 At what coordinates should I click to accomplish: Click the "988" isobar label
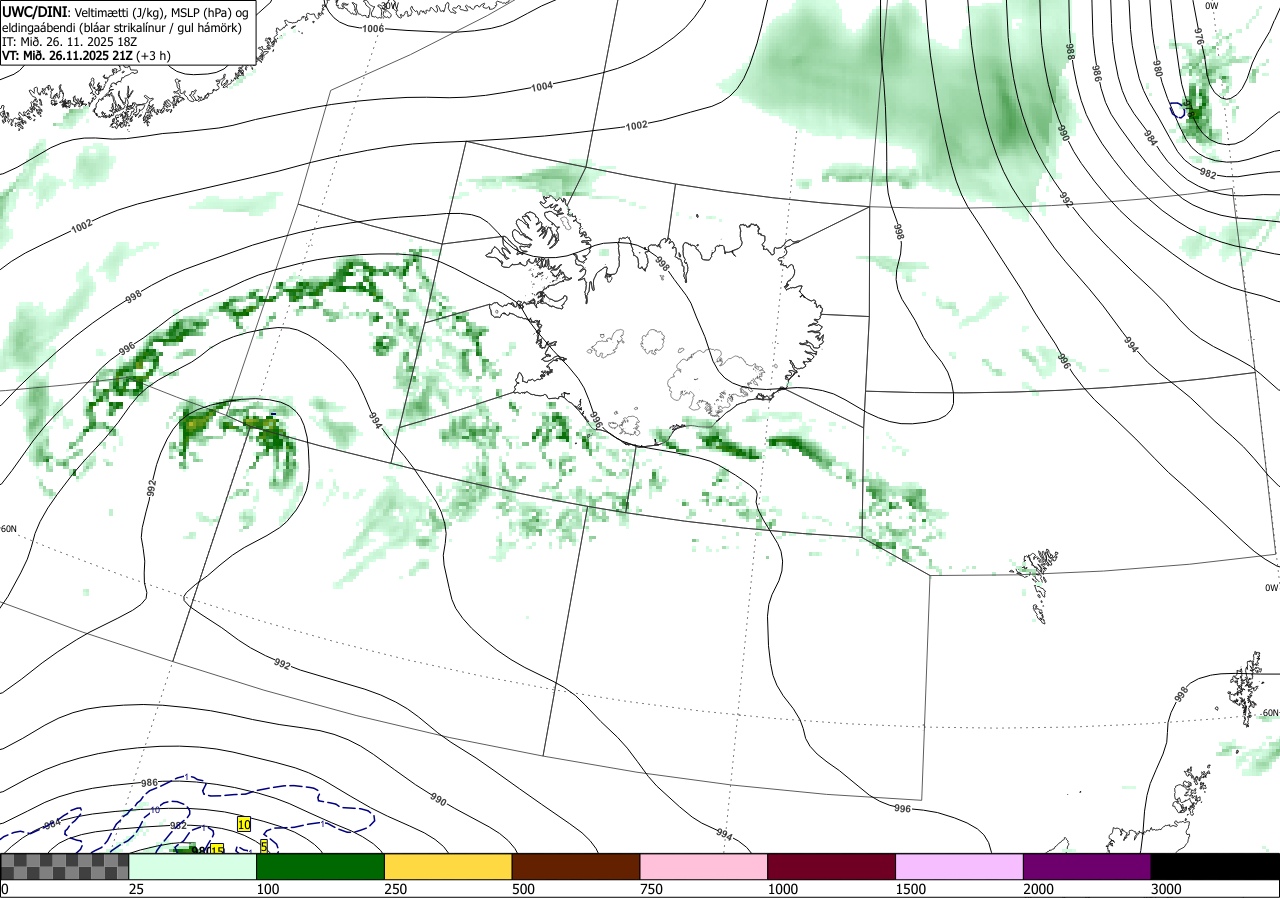1069,52
